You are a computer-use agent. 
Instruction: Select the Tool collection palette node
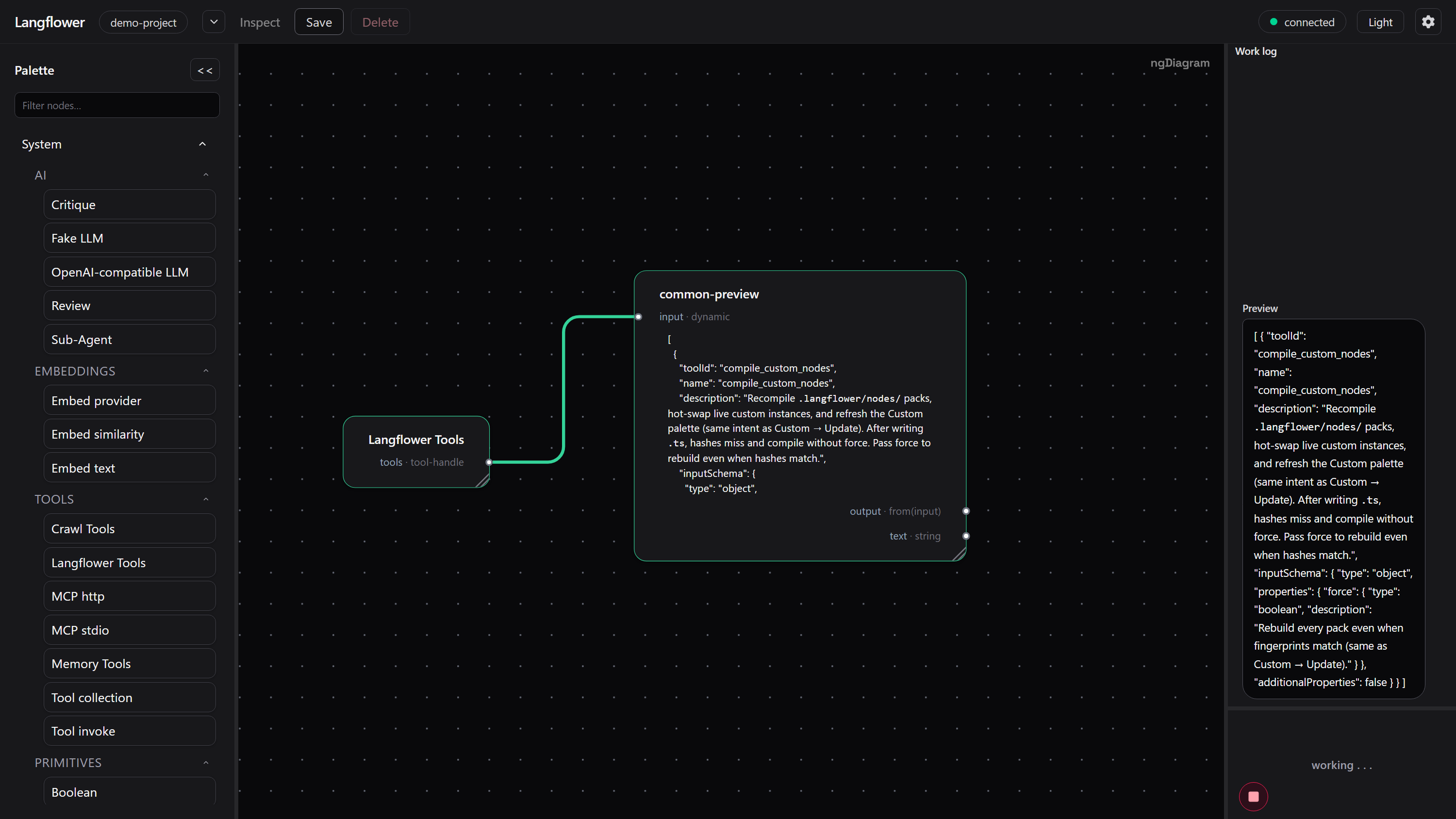(x=130, y=698)
